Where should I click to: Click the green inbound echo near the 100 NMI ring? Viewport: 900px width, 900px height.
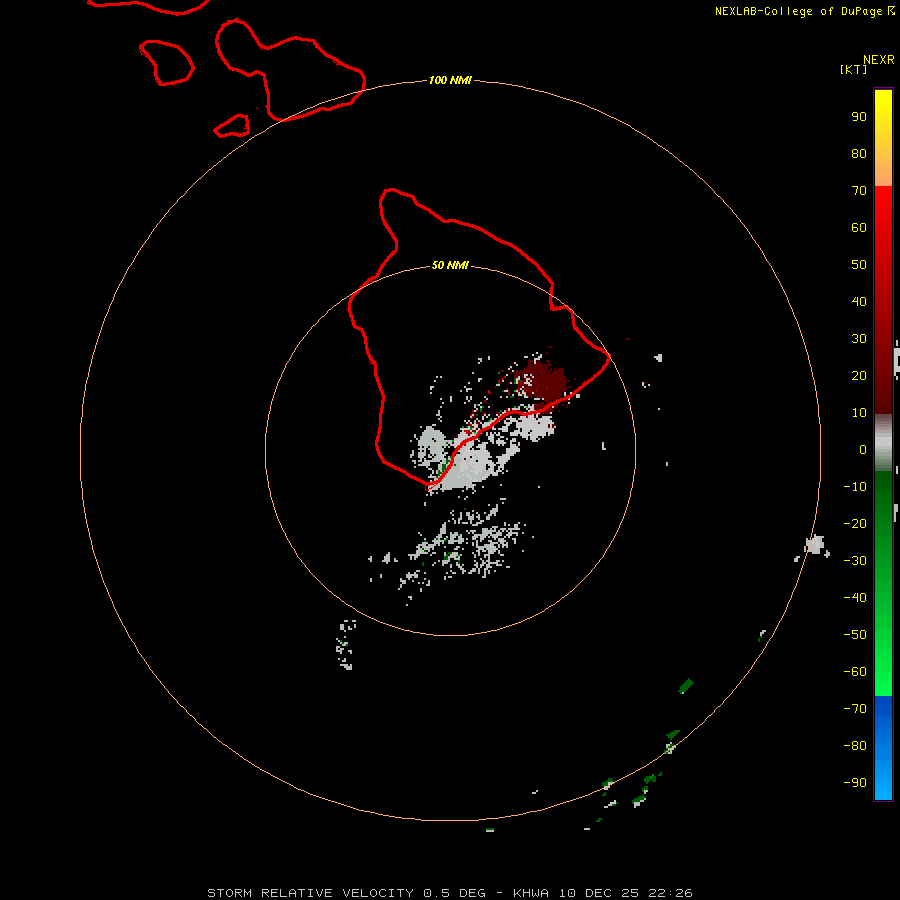click(x=686, y=685)
